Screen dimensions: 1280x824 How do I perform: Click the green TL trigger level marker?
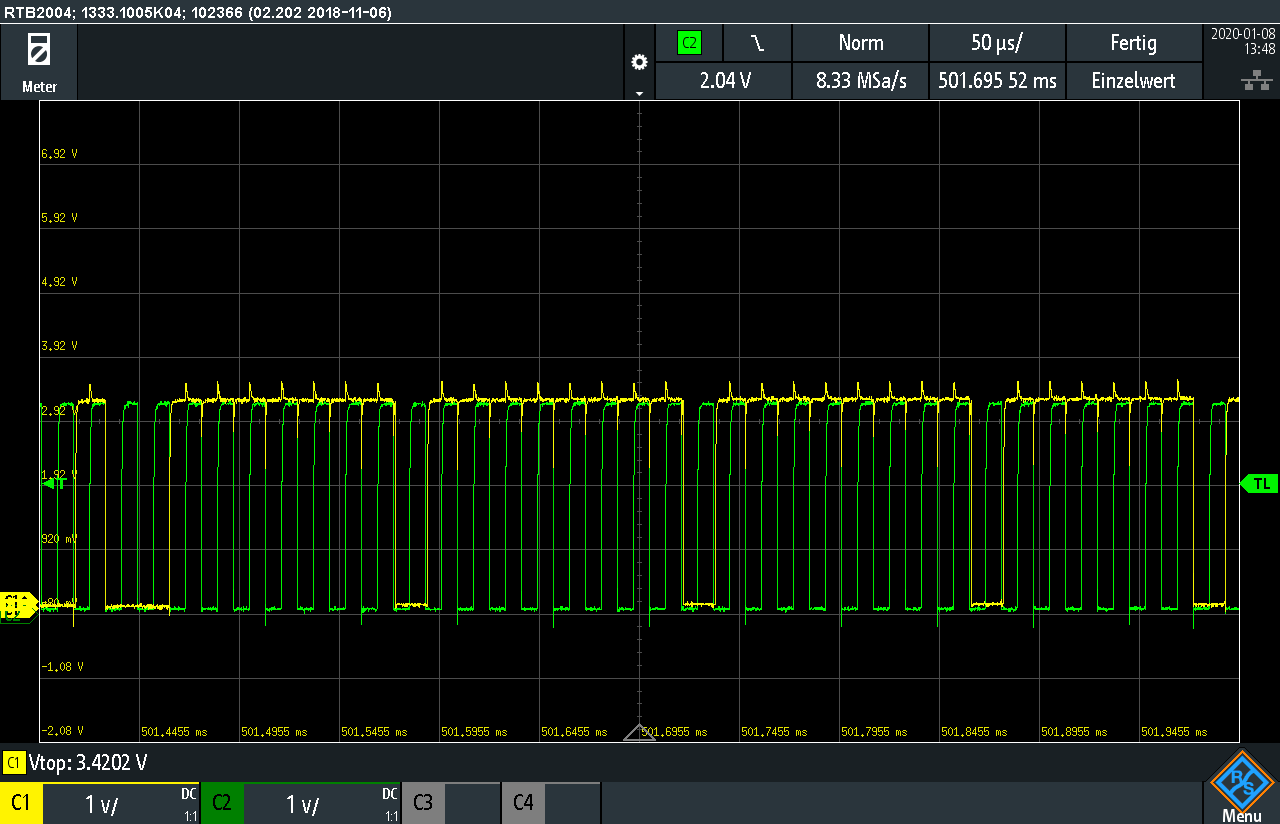[1260, 484]
